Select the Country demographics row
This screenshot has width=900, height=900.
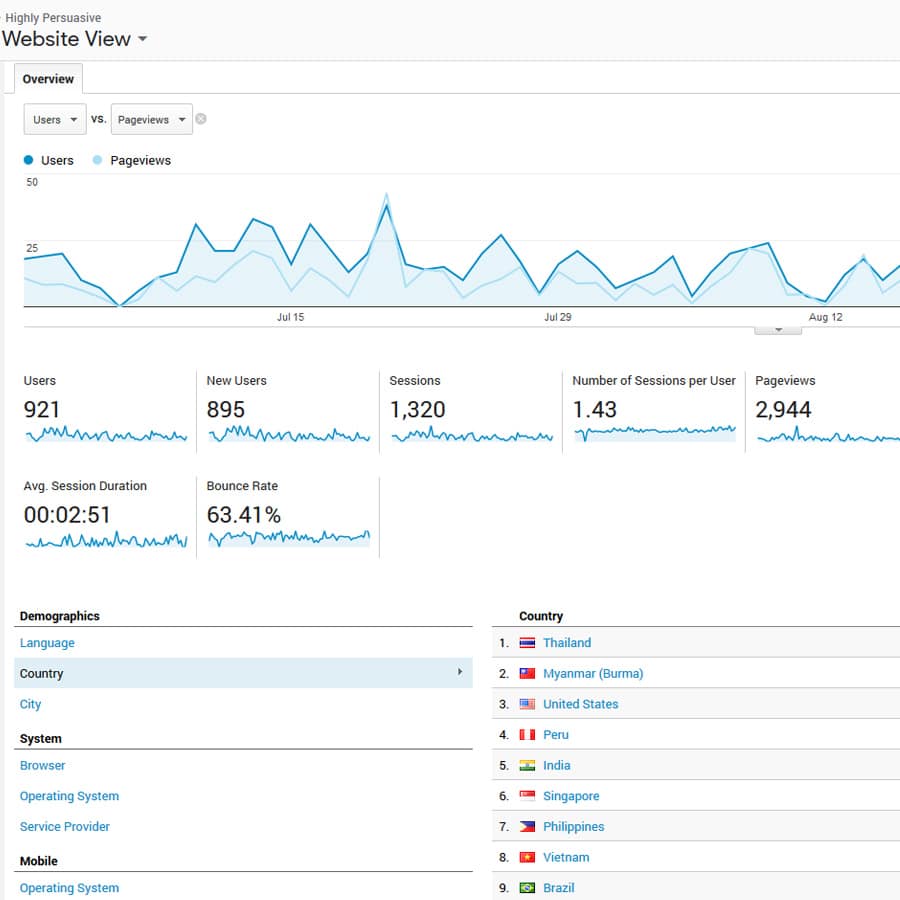pos(243,673)
